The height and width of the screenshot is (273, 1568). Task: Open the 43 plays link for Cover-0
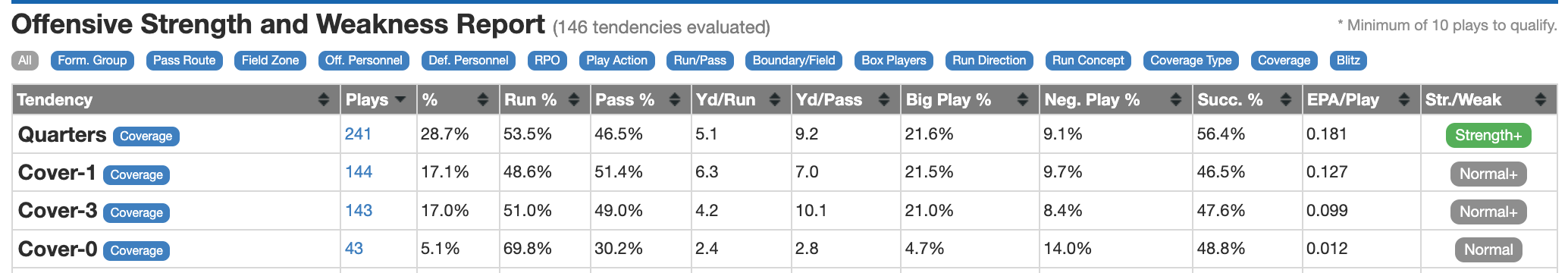pyautogui.click(x=354, y=249)
